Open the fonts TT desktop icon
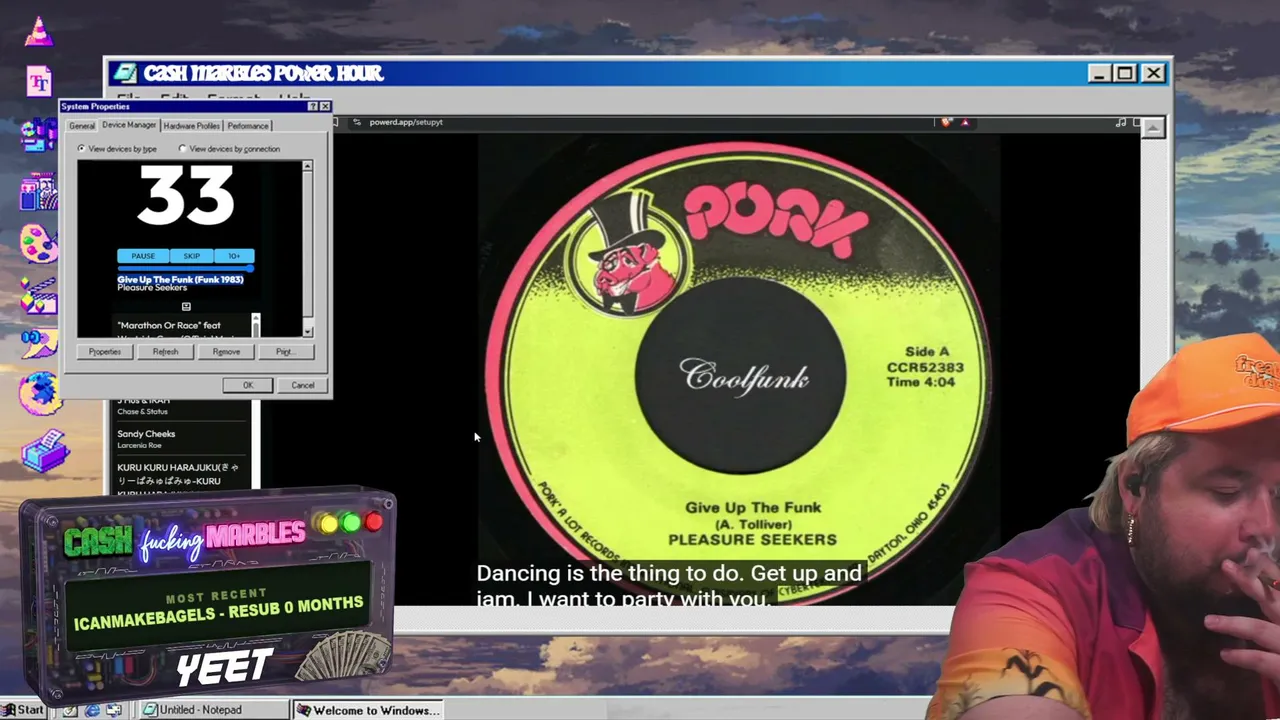 tap(39, 81)
